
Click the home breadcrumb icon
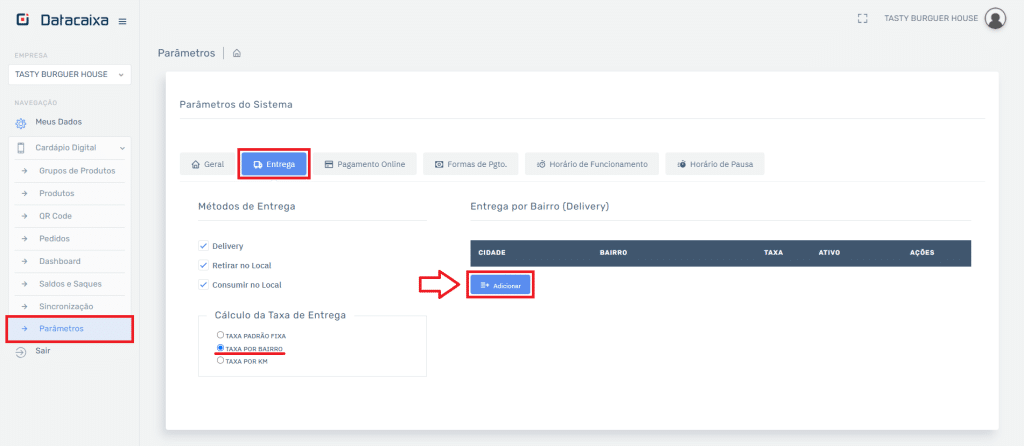(237, 53)
